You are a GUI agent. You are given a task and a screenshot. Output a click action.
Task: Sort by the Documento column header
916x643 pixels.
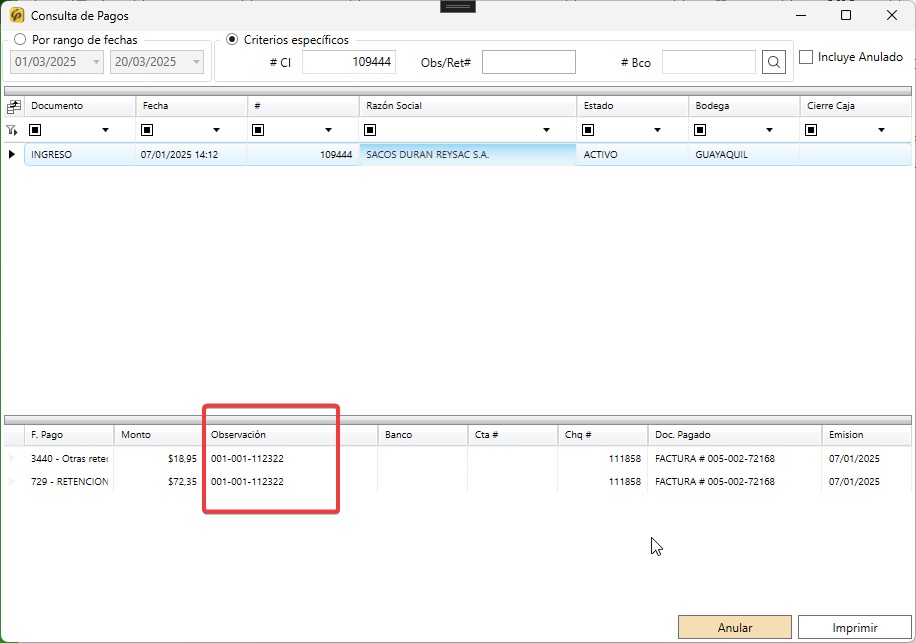[x=79, y=106]
